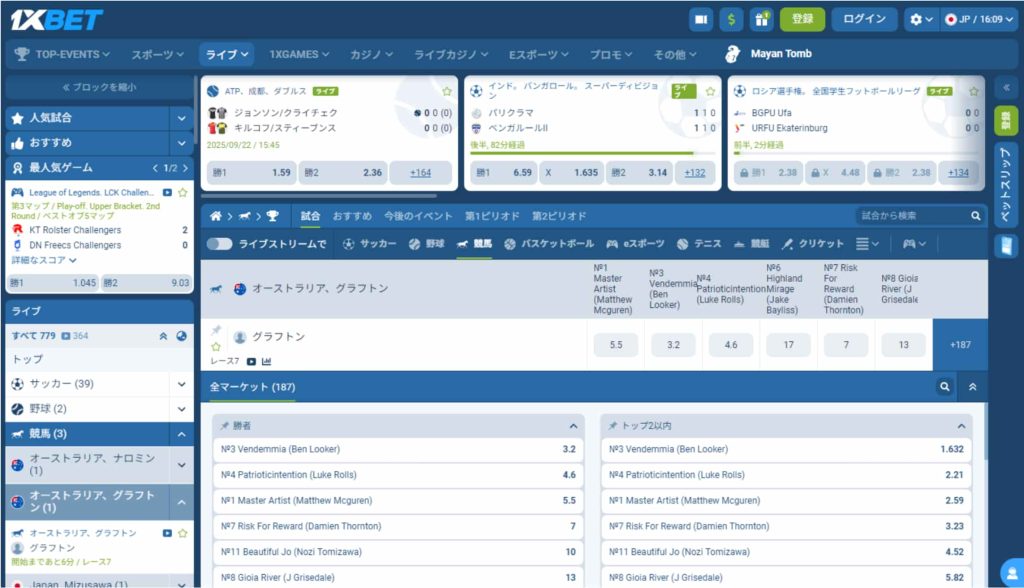1024x588 pixels.
Task: Collapse sidebar with ブロックを縮小
Action: tap(99, 87)
